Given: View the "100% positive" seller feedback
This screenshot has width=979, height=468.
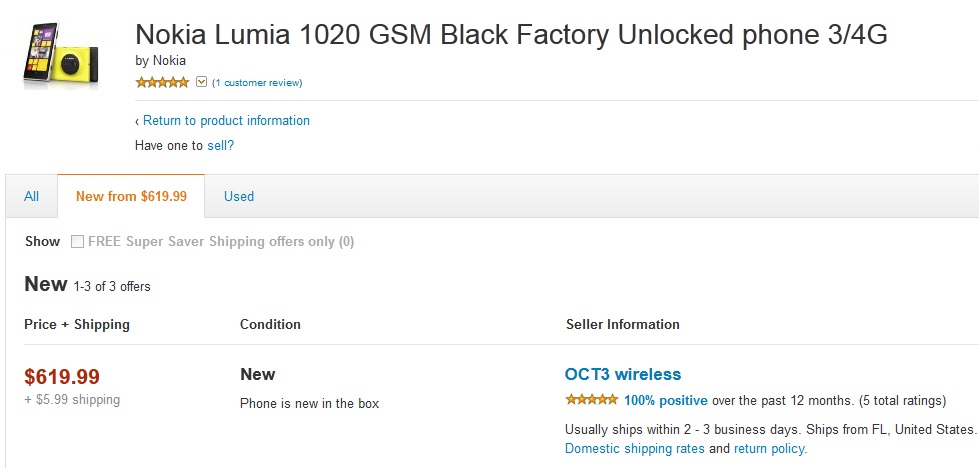Looking at the screenshot, I should coord(665,401).
